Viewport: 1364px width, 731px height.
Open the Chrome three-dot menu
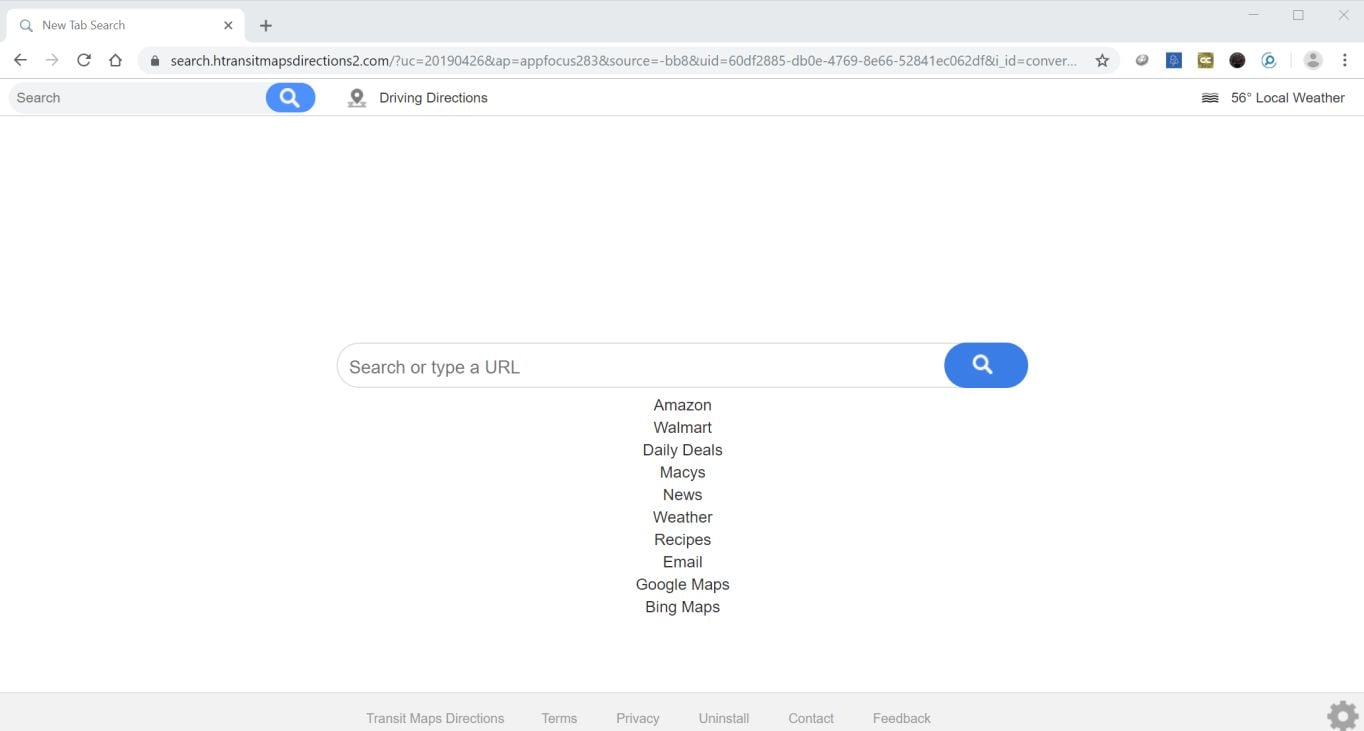click(1345, 60)
